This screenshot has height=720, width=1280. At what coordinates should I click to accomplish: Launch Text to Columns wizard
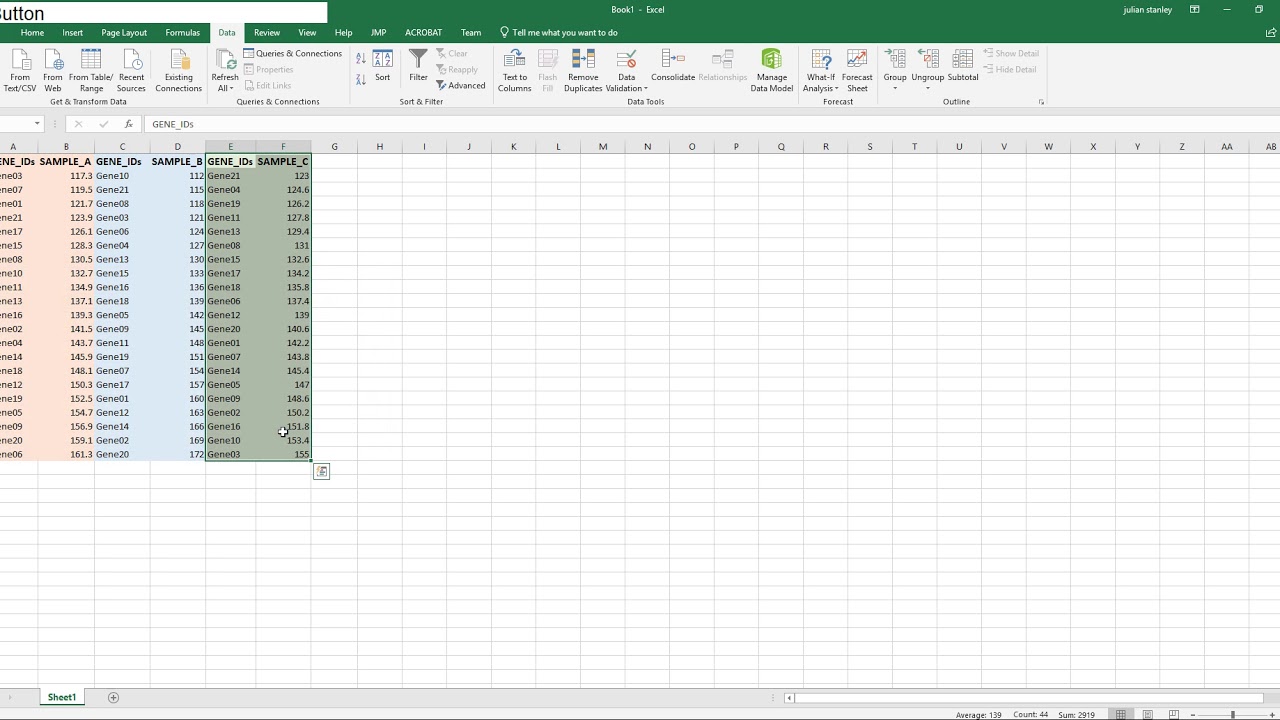(515, 70)
